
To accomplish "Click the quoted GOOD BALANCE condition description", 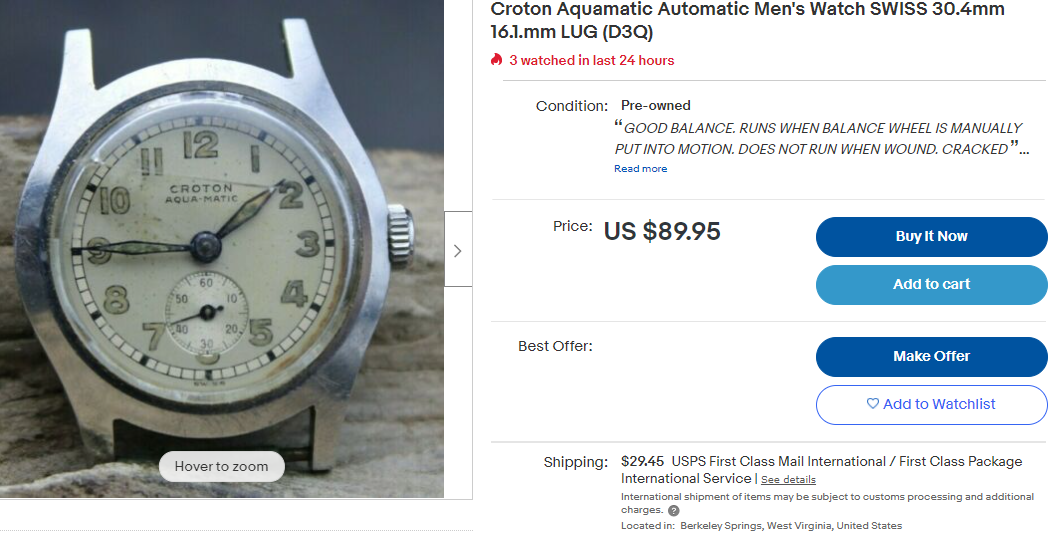I will (x=821, y=138).
